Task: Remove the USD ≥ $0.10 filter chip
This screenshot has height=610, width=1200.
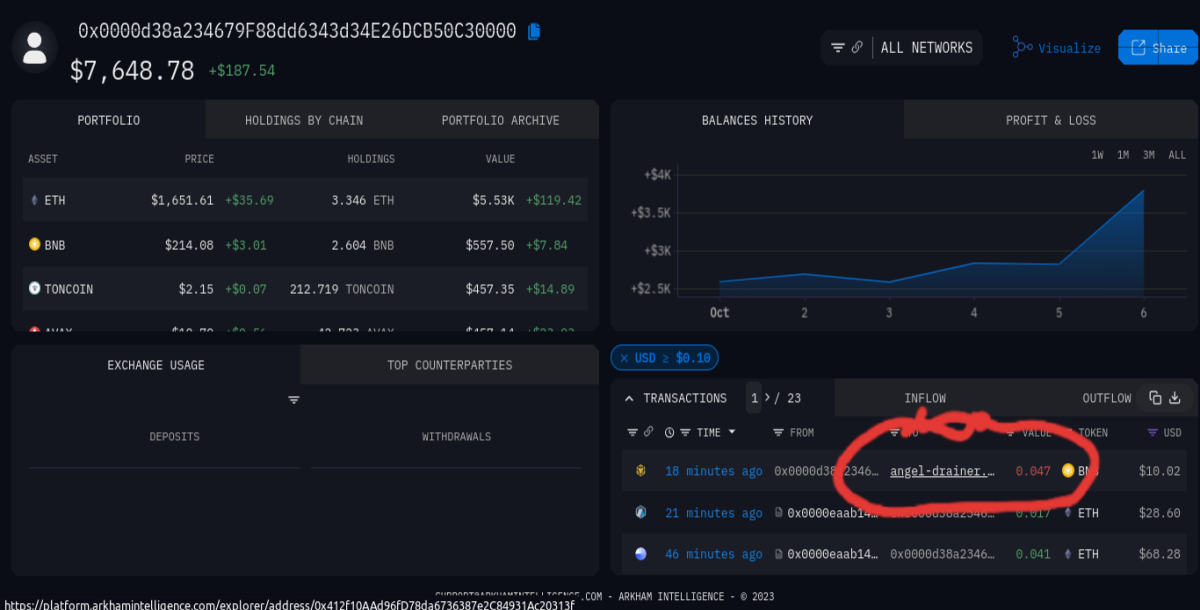Action: [624, 358]
